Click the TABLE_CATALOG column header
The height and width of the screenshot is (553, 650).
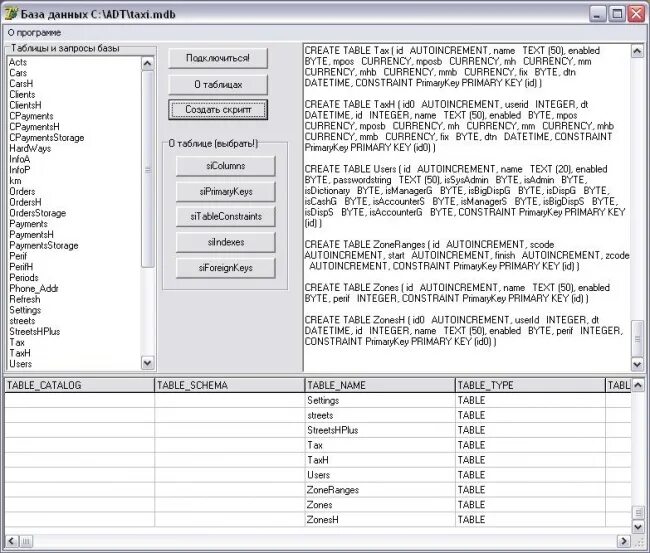(79, 386)
